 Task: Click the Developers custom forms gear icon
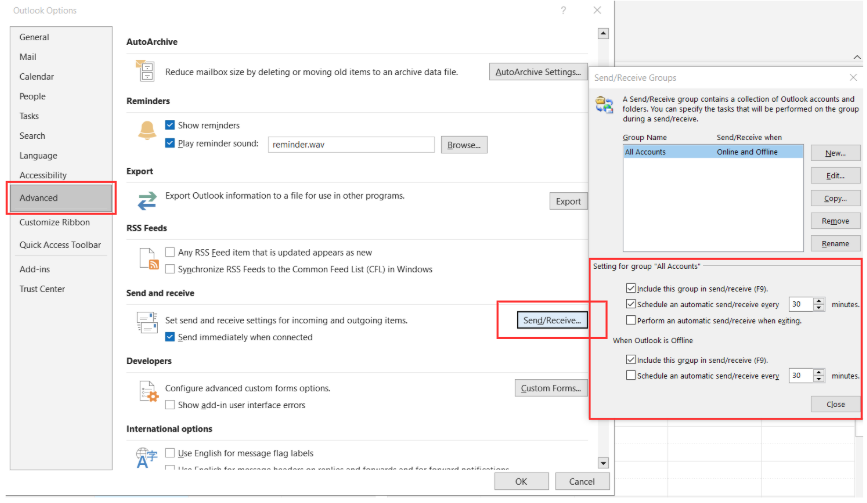pos(149,391)
